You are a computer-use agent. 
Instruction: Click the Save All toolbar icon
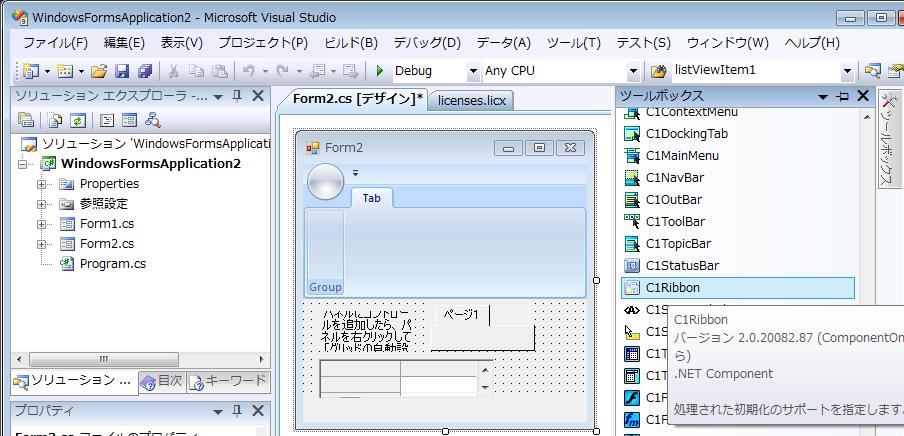[145, 71]
